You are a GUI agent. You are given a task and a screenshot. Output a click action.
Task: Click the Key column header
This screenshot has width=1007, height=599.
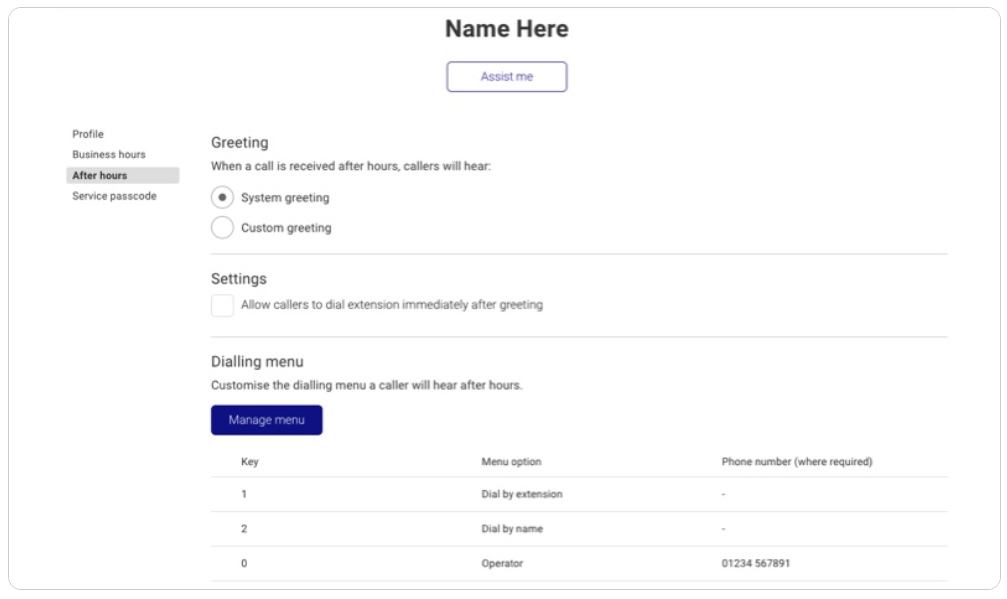(250, 462)
